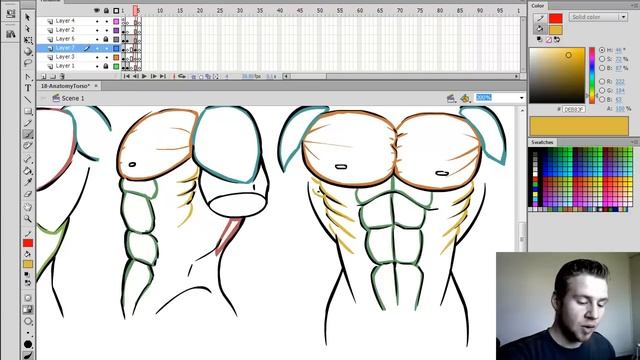
Task: Click the pencil stroke icon in Color panel
Action: (x=540, y=18)
